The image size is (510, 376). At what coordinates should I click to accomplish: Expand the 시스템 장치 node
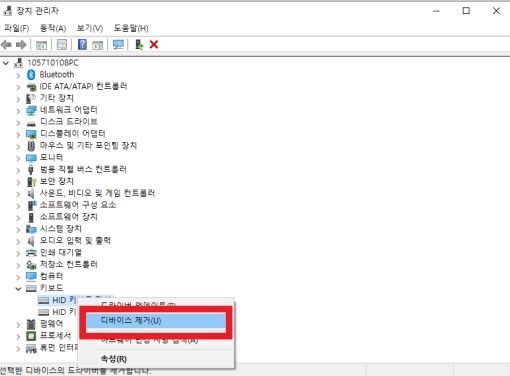(x=18, y=230)
